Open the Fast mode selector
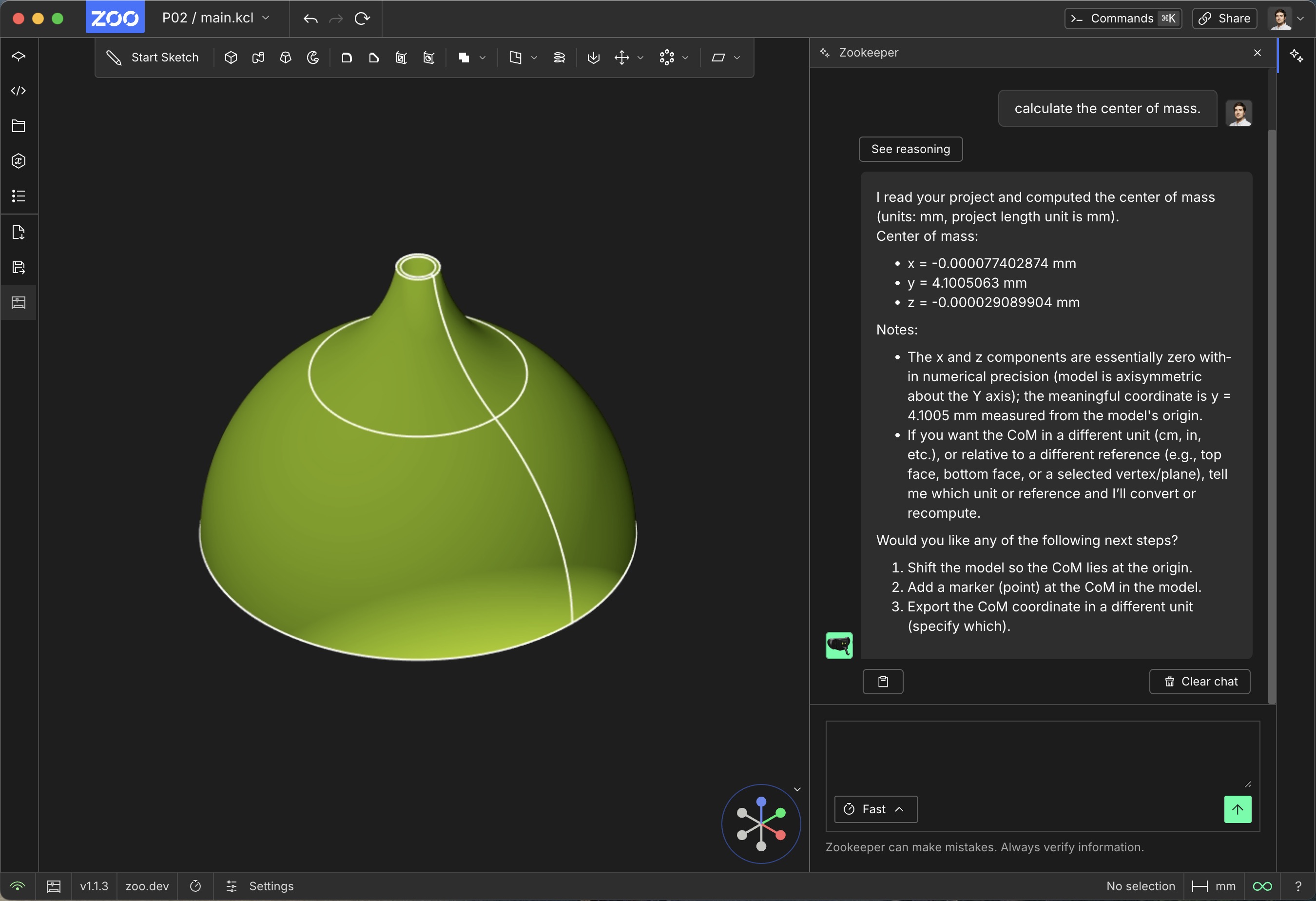The height and width of the screenshot is (901, 1316). pyautogui.click(x=875, y=809)
